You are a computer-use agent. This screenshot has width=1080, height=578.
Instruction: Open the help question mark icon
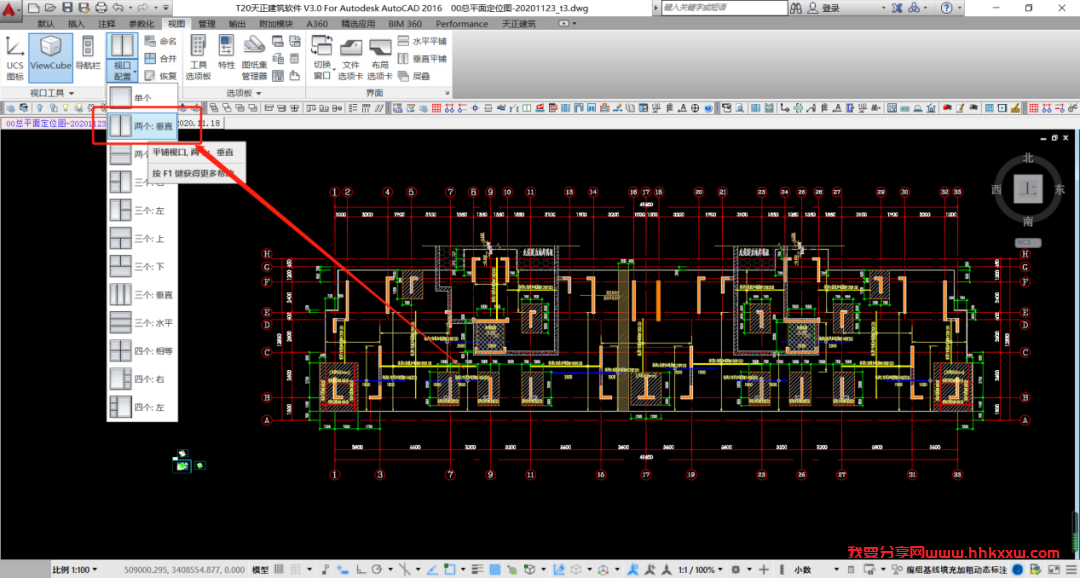pyautogui.click(x=946, y=8)
